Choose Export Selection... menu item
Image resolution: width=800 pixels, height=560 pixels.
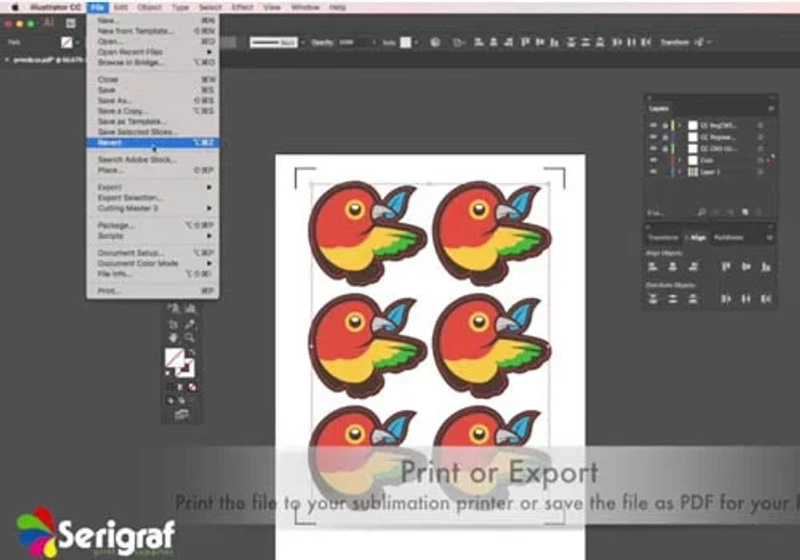click(153, 197)
